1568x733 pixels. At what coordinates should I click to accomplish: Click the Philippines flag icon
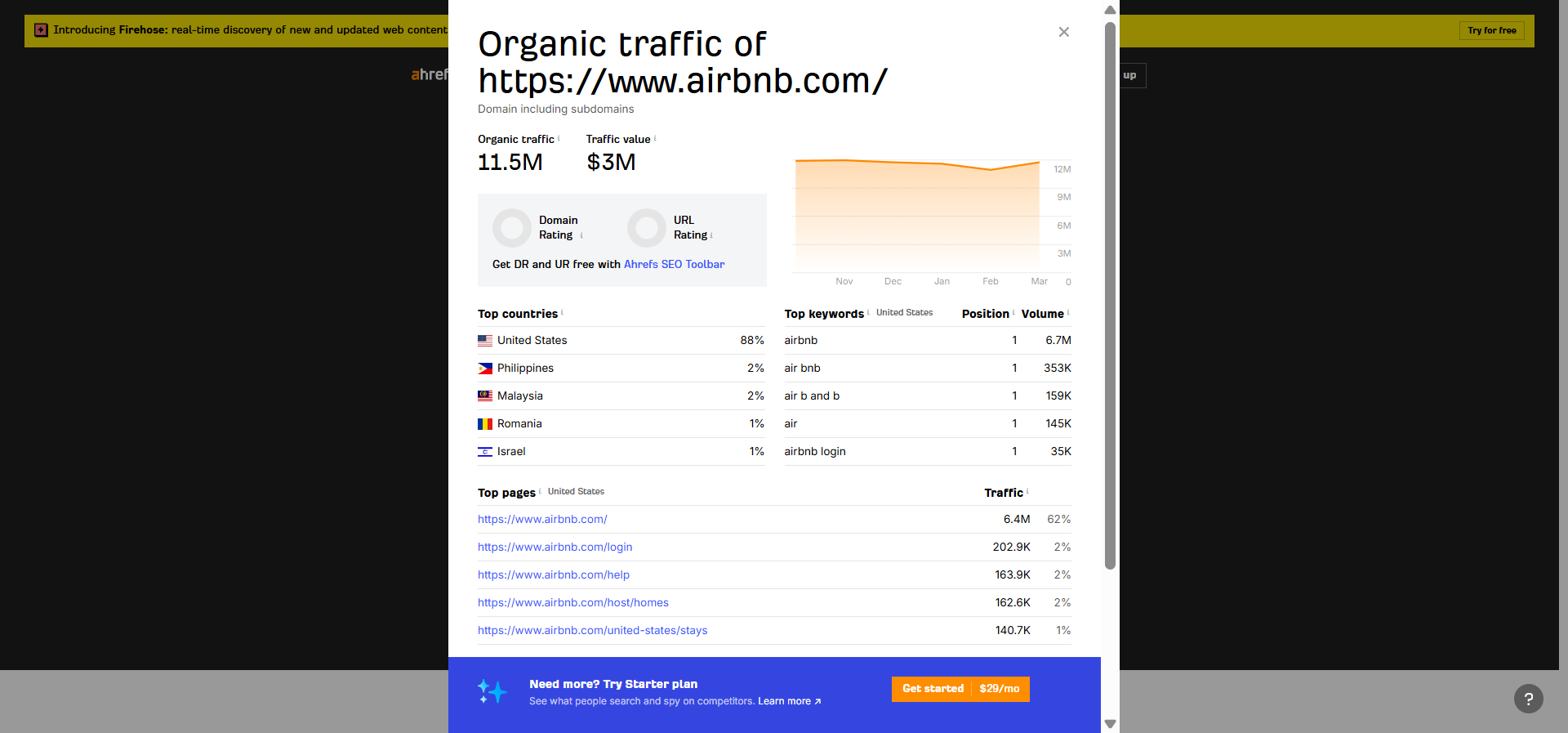[x=485, y=369]
